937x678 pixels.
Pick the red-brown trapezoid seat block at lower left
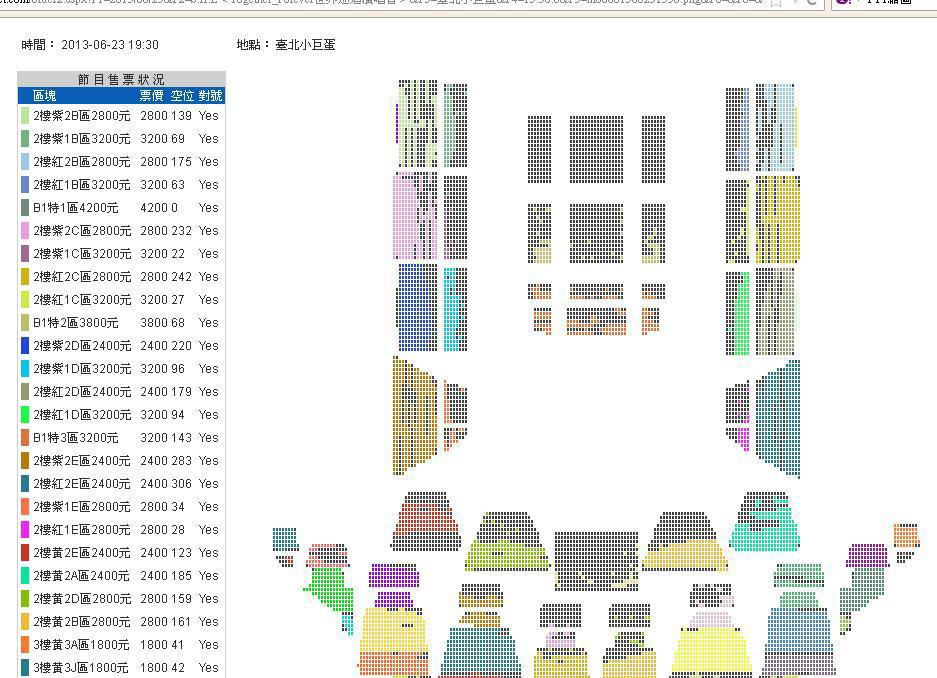[425, 520]
